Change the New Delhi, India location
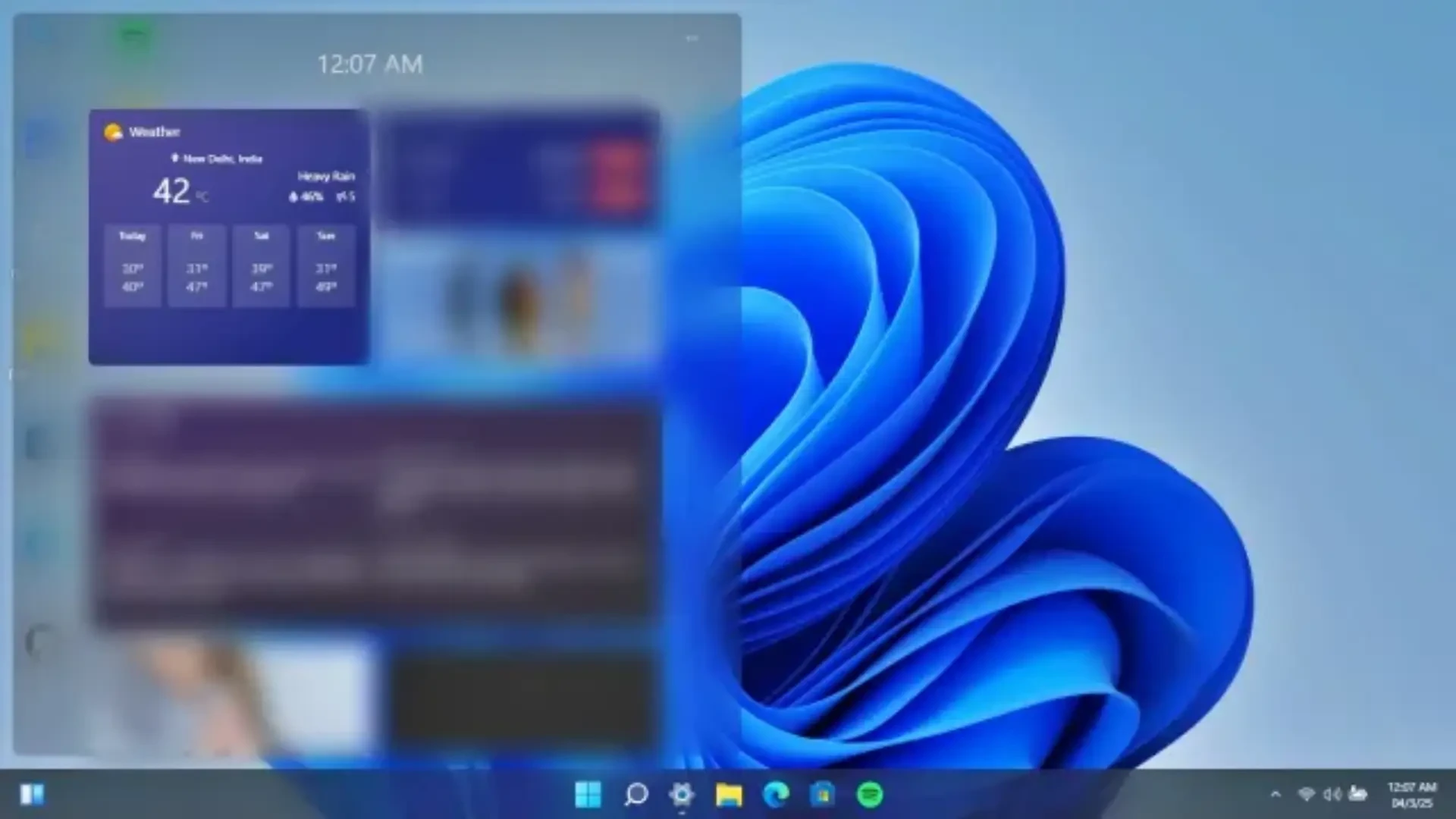This screenshot has height=819, width=1456. 217,158
